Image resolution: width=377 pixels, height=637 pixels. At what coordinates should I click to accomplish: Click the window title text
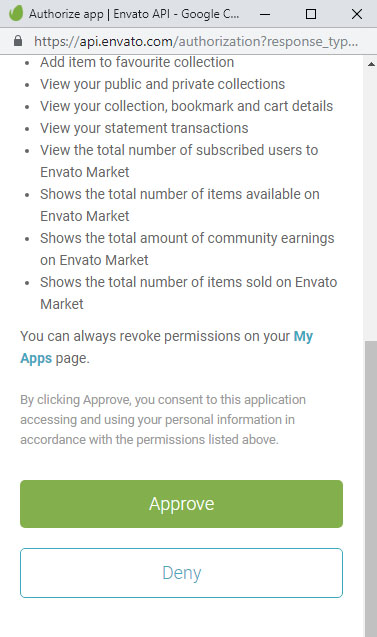(134, 14)
